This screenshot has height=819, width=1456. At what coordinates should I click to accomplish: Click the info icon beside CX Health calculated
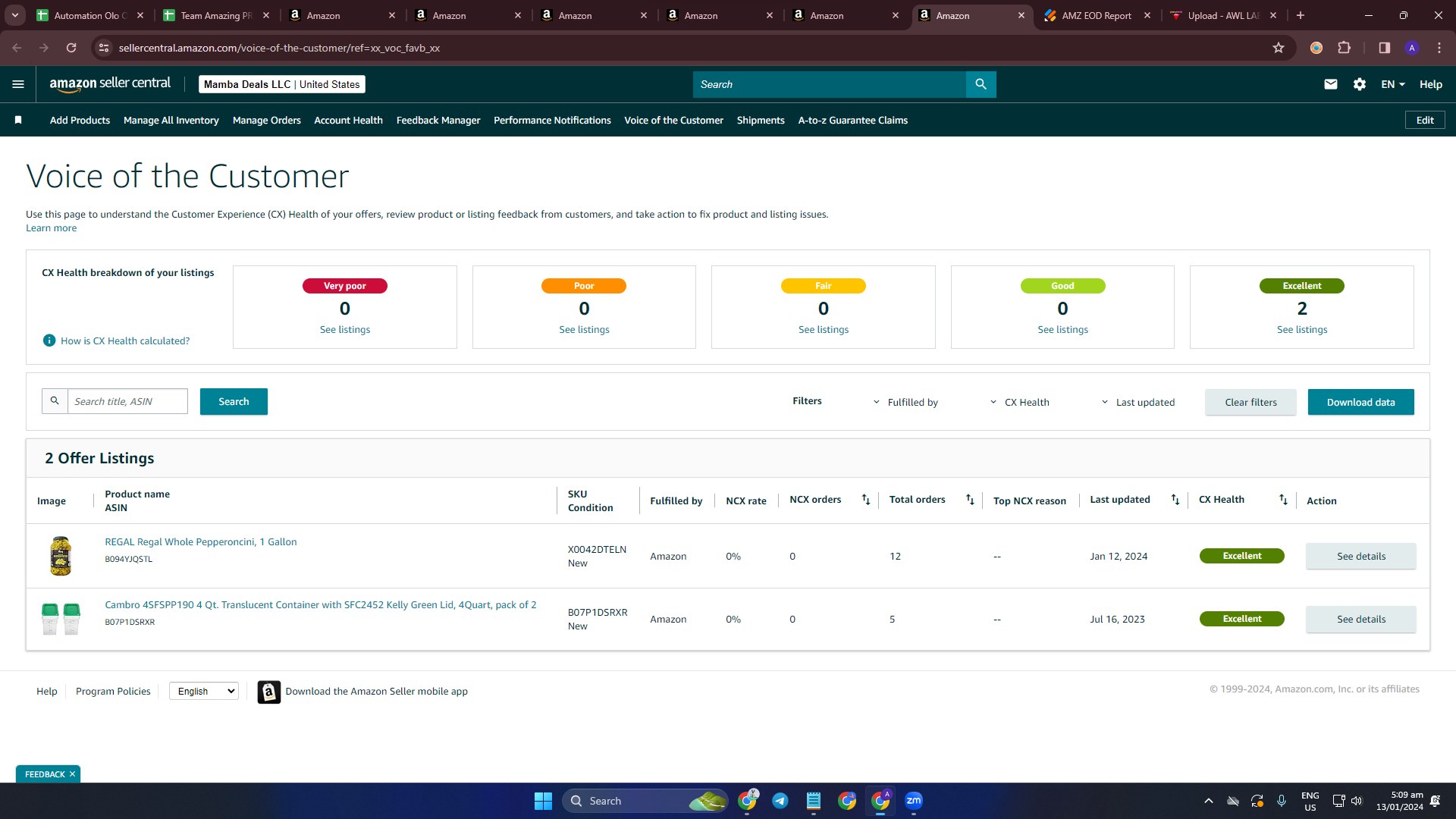tap(49, 340)
